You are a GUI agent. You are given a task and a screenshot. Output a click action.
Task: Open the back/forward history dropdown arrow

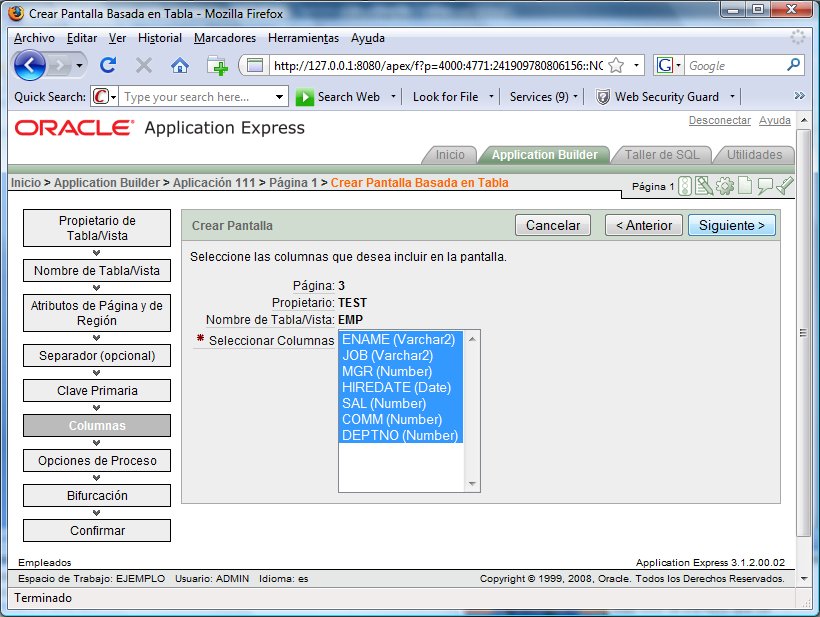coord(79,65)
